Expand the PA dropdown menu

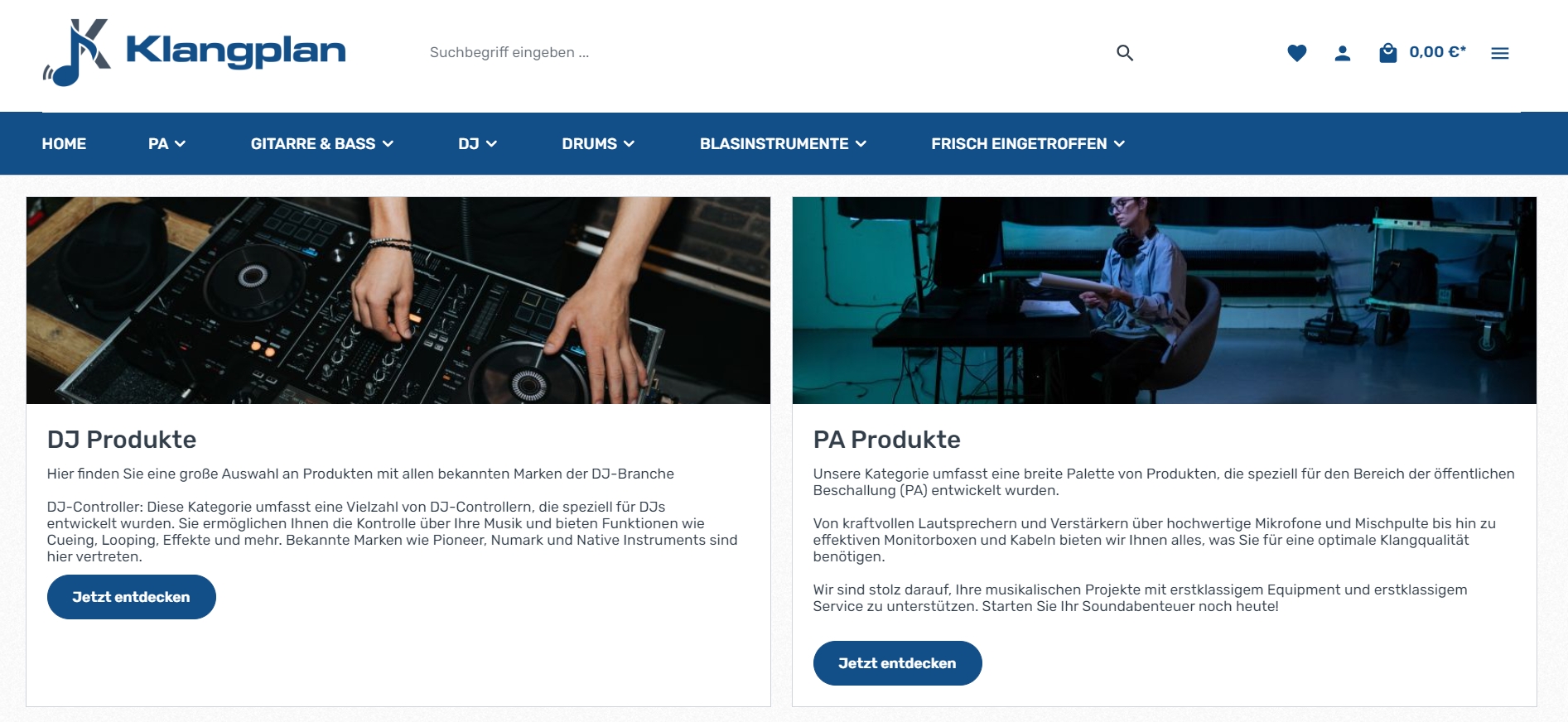pyautogui.click(x=166, y=144)
